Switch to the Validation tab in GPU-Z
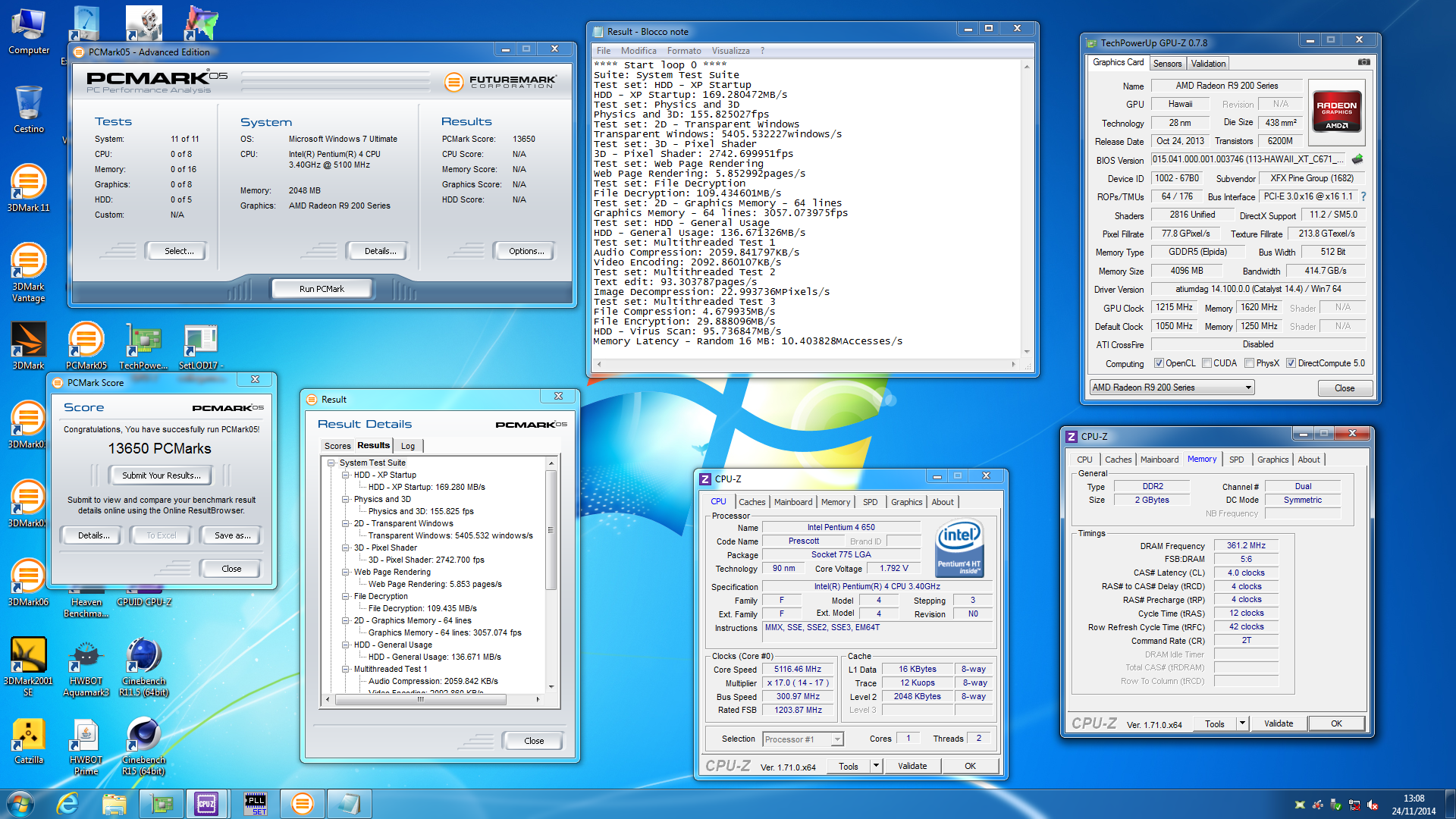 click(1207, 64)
